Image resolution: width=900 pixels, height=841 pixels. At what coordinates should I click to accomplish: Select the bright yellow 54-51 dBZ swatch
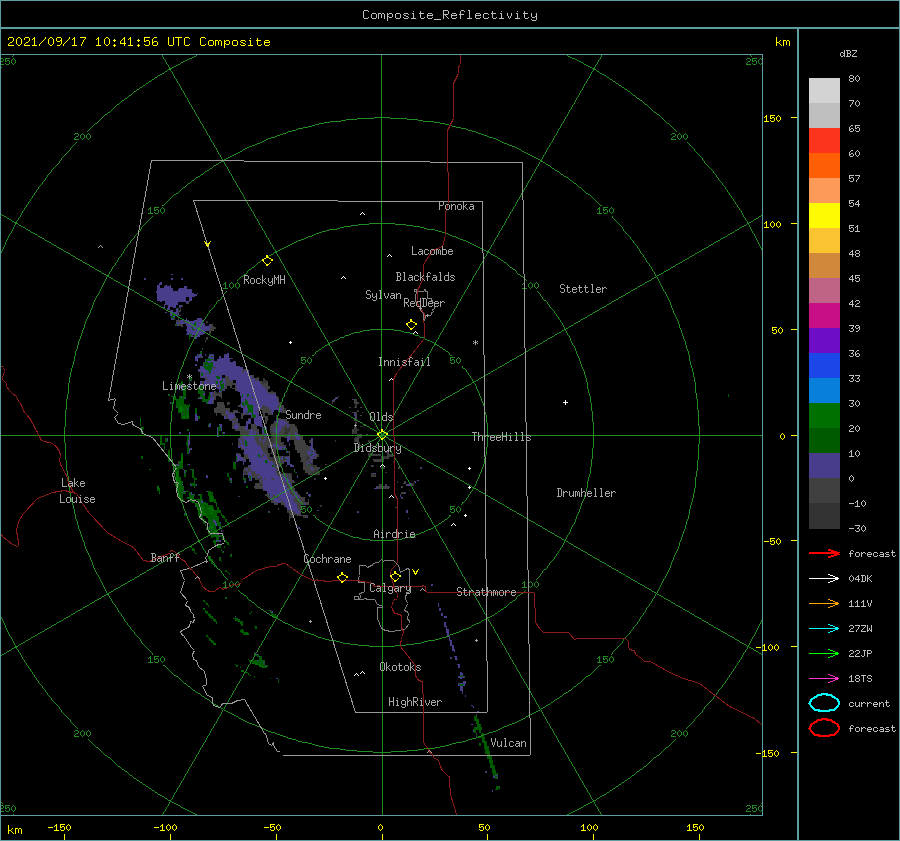pos(824,216)
